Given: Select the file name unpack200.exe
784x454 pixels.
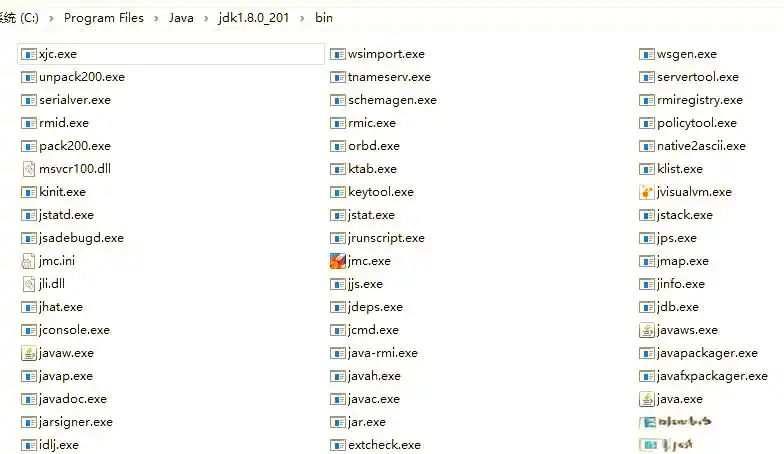Looking at the screenshot, I should point(82,77).
